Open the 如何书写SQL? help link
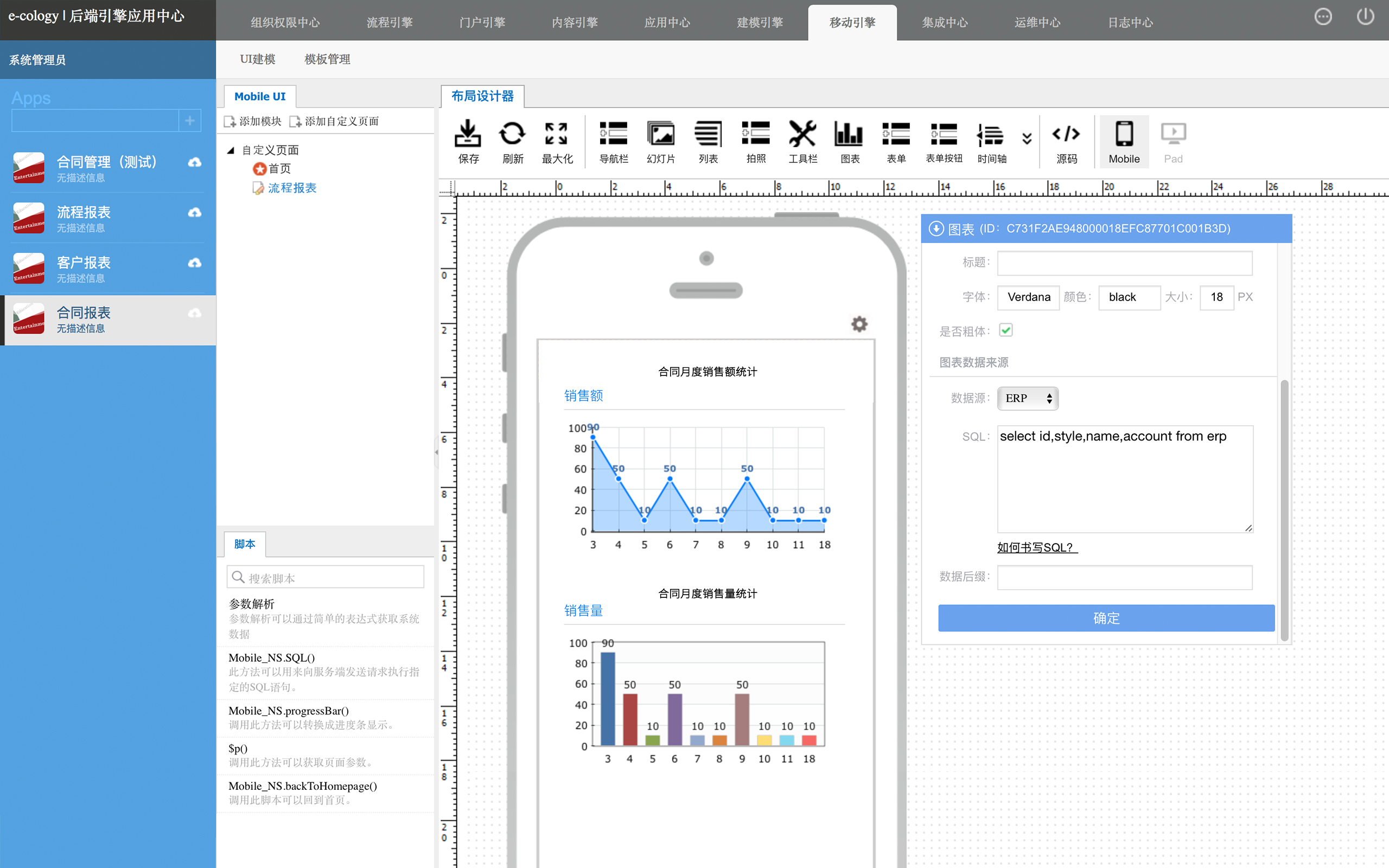1389x868 pixels. (x=1037, y=548)
